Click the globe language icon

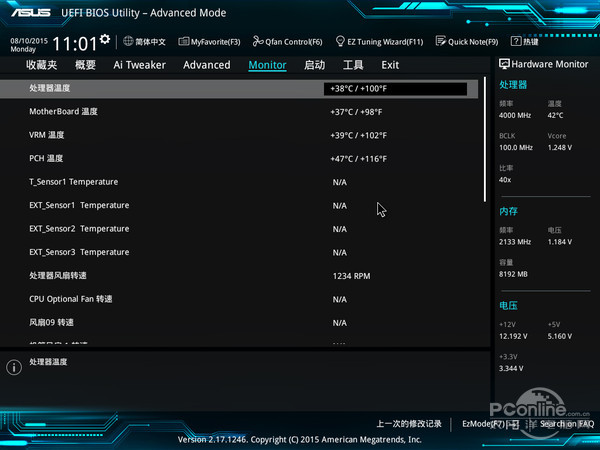coord(128,41)
